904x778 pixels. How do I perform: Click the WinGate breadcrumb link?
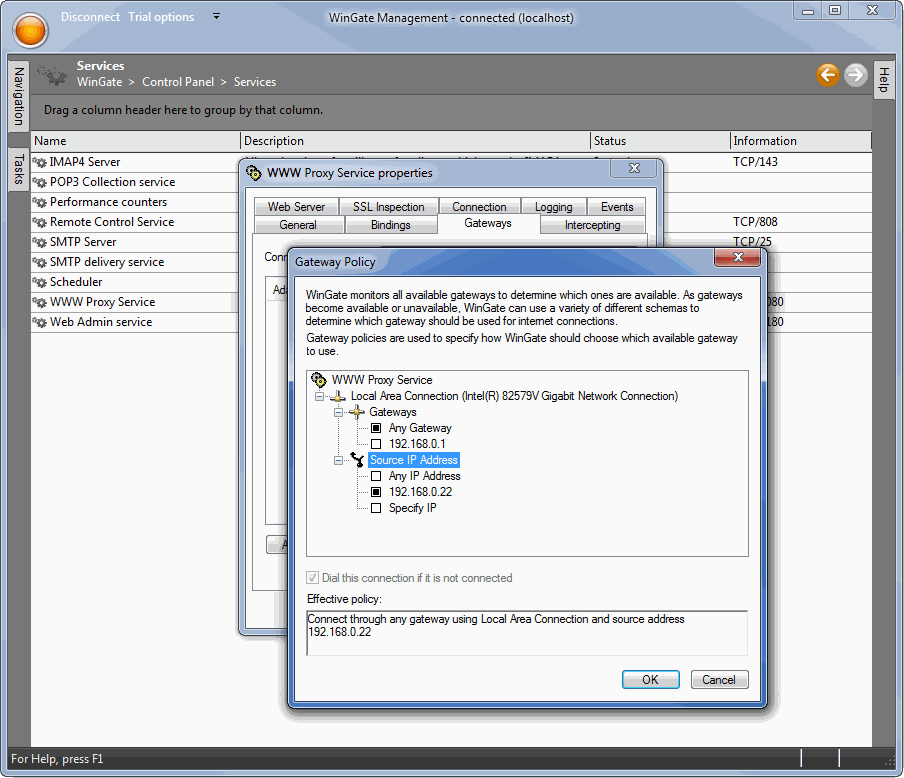coord(100,82)
